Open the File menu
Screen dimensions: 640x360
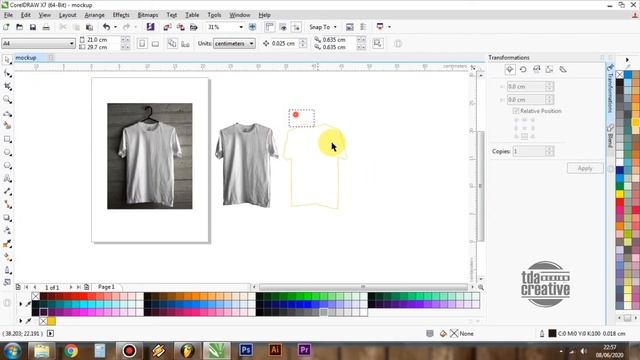click(8, 15)
